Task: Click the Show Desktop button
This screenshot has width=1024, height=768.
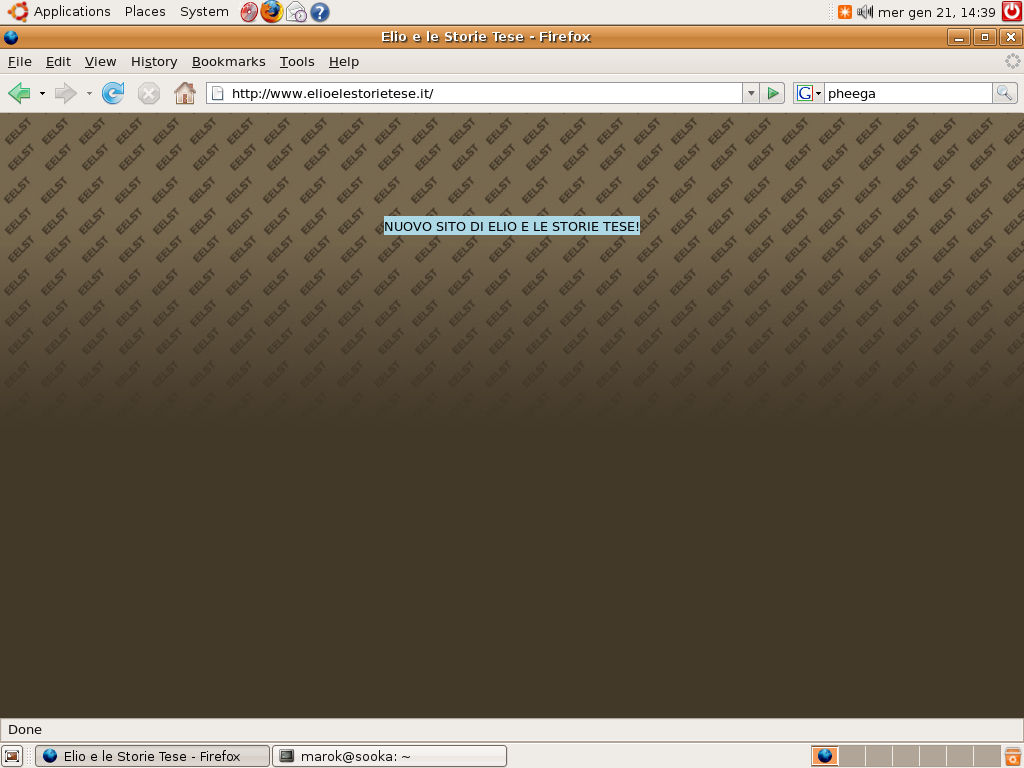Action: point(12,756)
